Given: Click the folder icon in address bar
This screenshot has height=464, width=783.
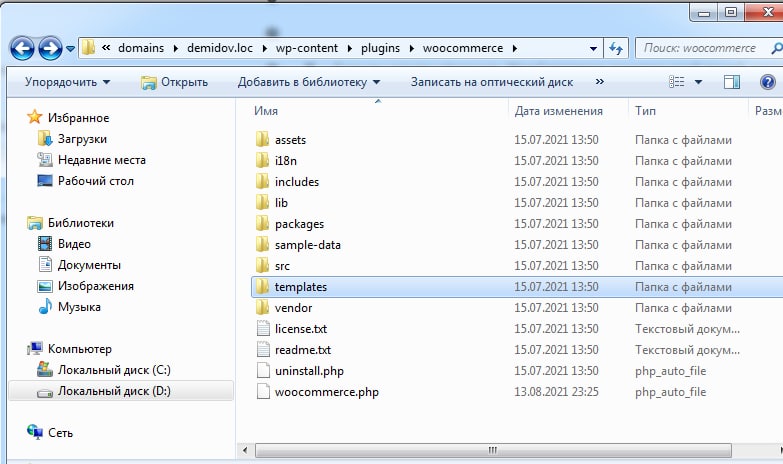Looking at the screenshot, I should point(88,48).
